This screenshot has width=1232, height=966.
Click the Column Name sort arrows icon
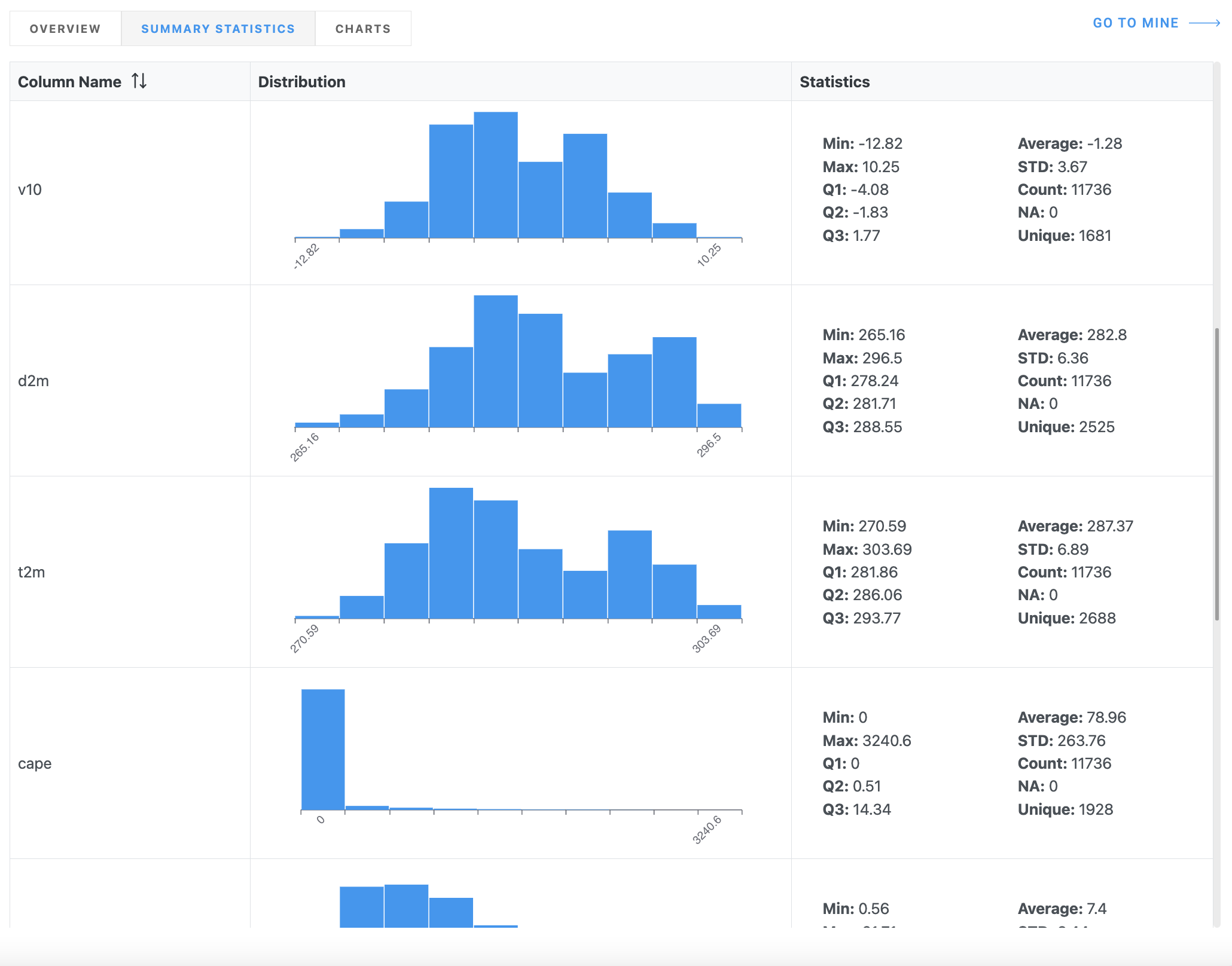[139, 81]
